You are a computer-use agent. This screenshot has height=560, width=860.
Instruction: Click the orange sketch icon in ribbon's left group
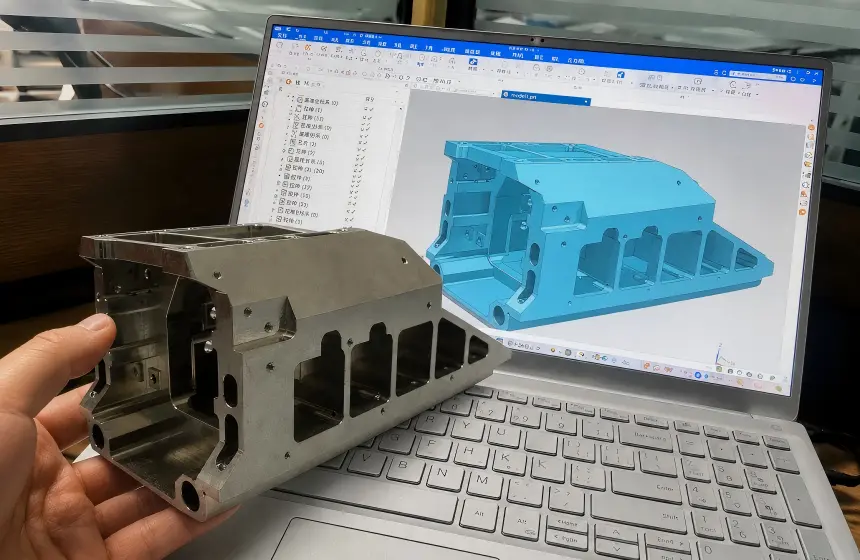[308, 48]
